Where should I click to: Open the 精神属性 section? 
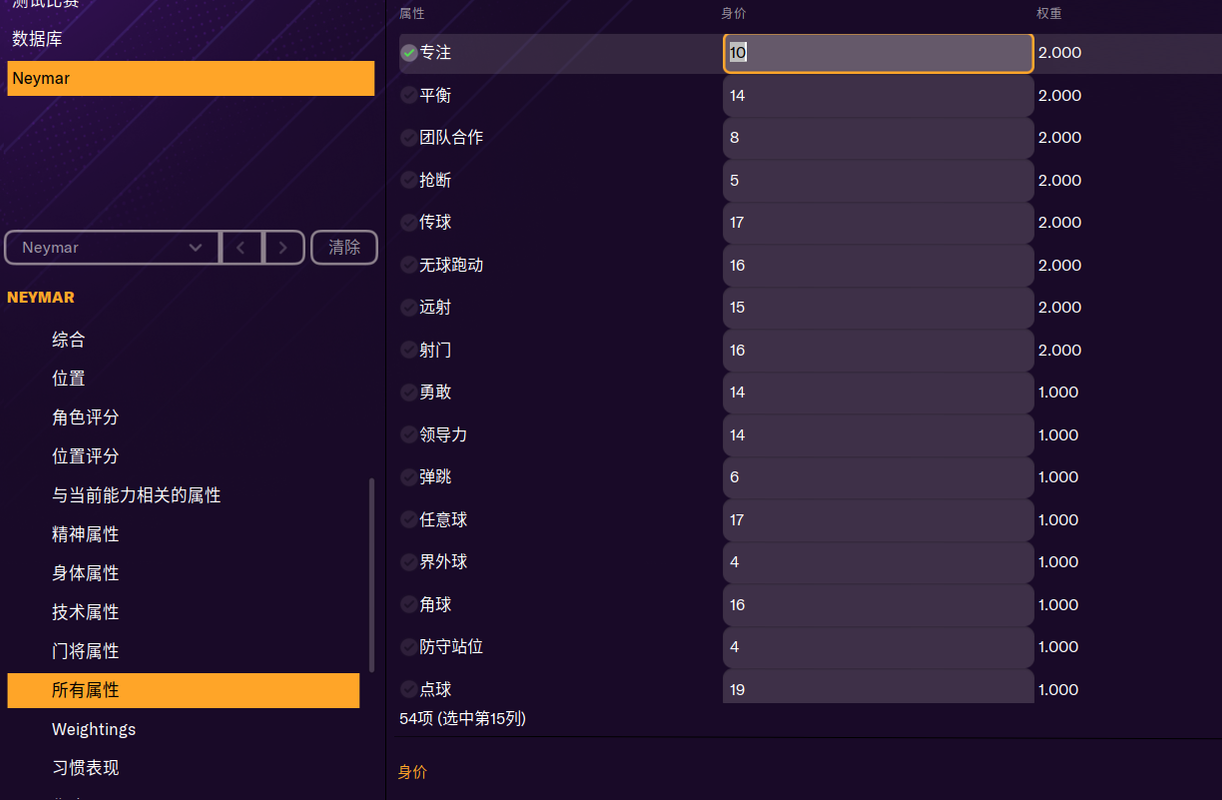pyautogui.click(x=86, y=535)
